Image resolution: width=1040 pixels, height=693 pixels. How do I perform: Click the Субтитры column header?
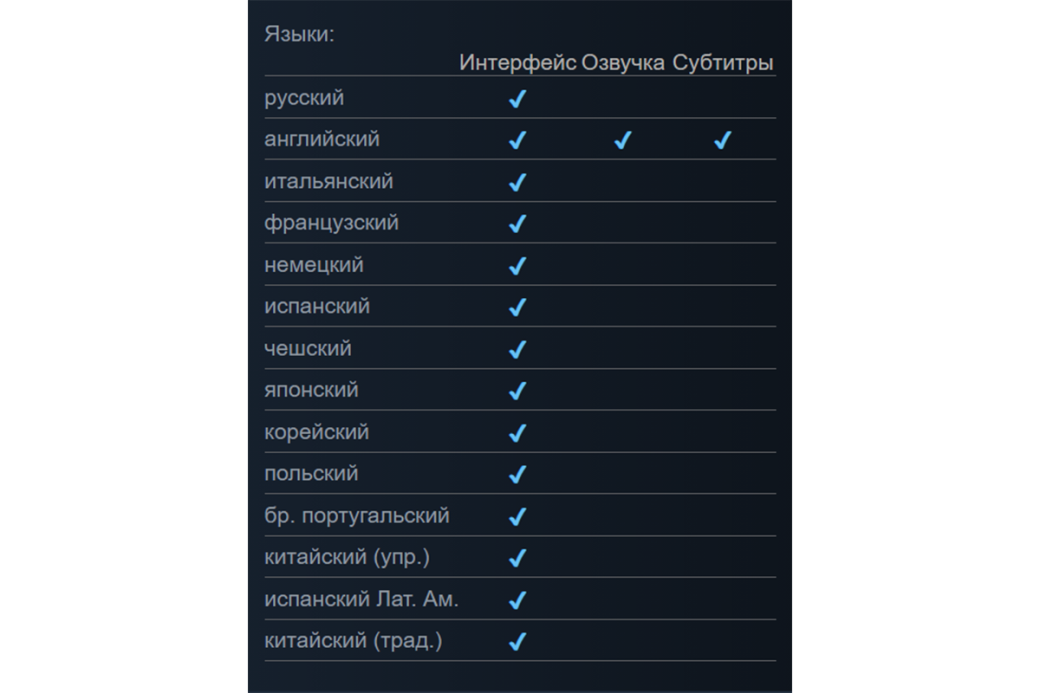(x=723, y=62)
